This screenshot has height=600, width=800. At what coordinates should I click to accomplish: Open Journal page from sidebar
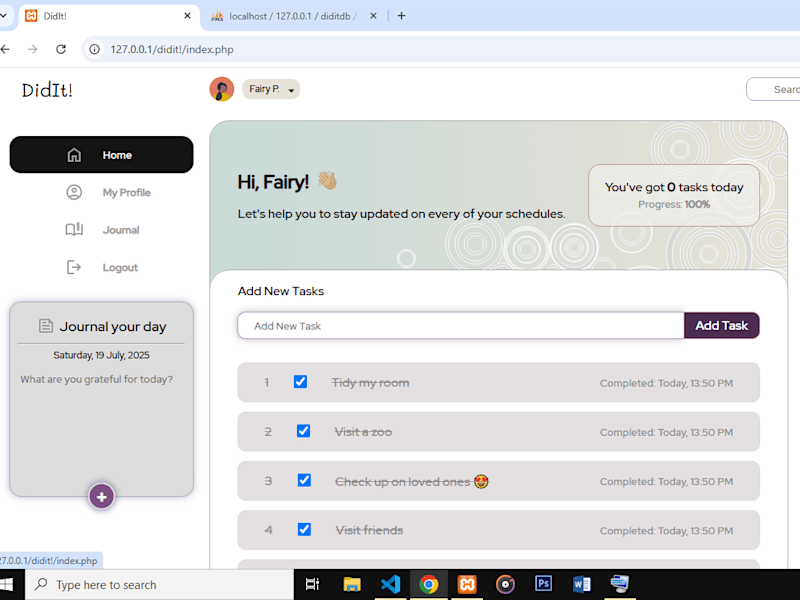coord(103,230)
